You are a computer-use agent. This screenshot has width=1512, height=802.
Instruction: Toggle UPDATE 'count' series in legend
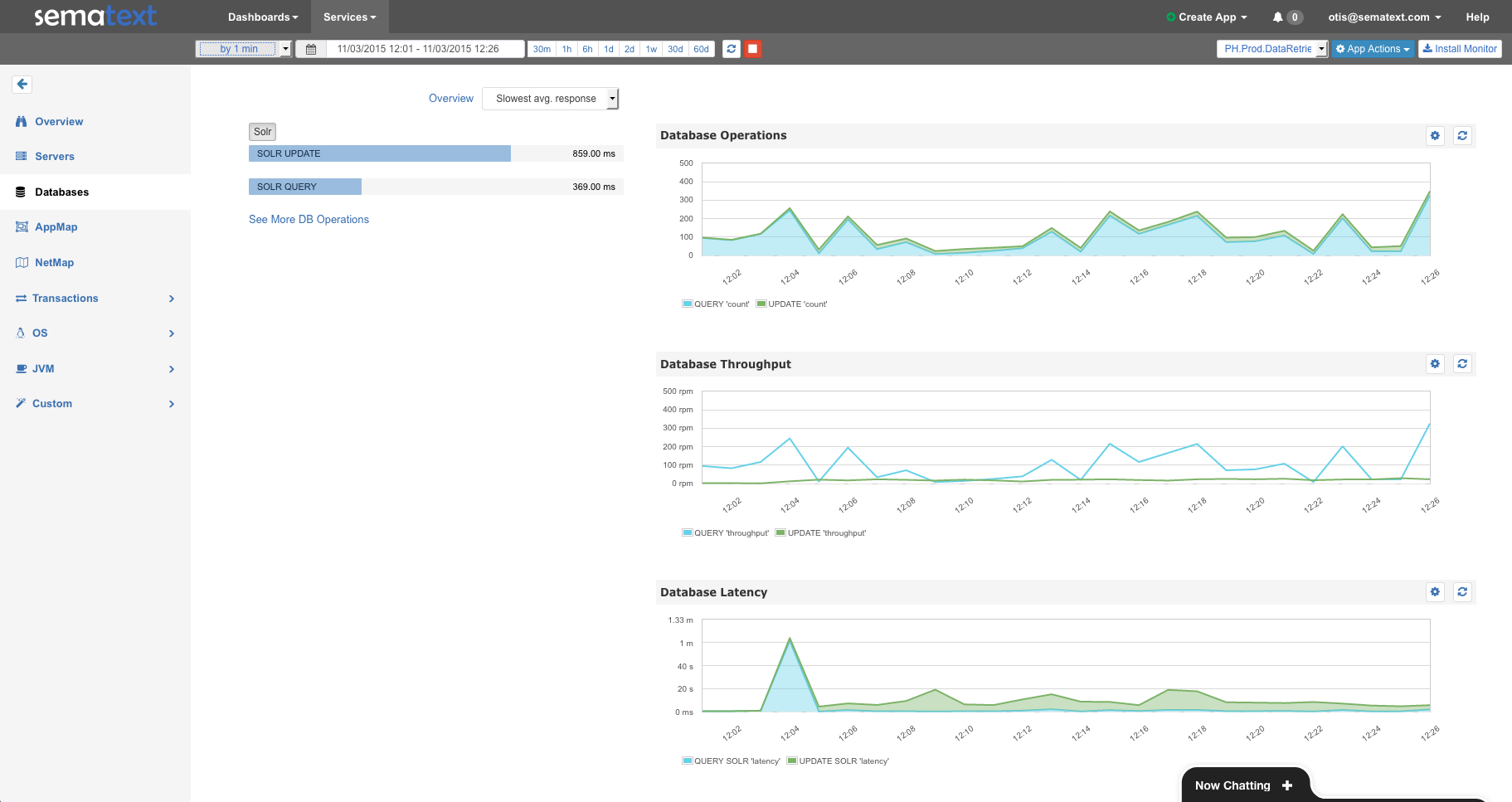[792, 304]
